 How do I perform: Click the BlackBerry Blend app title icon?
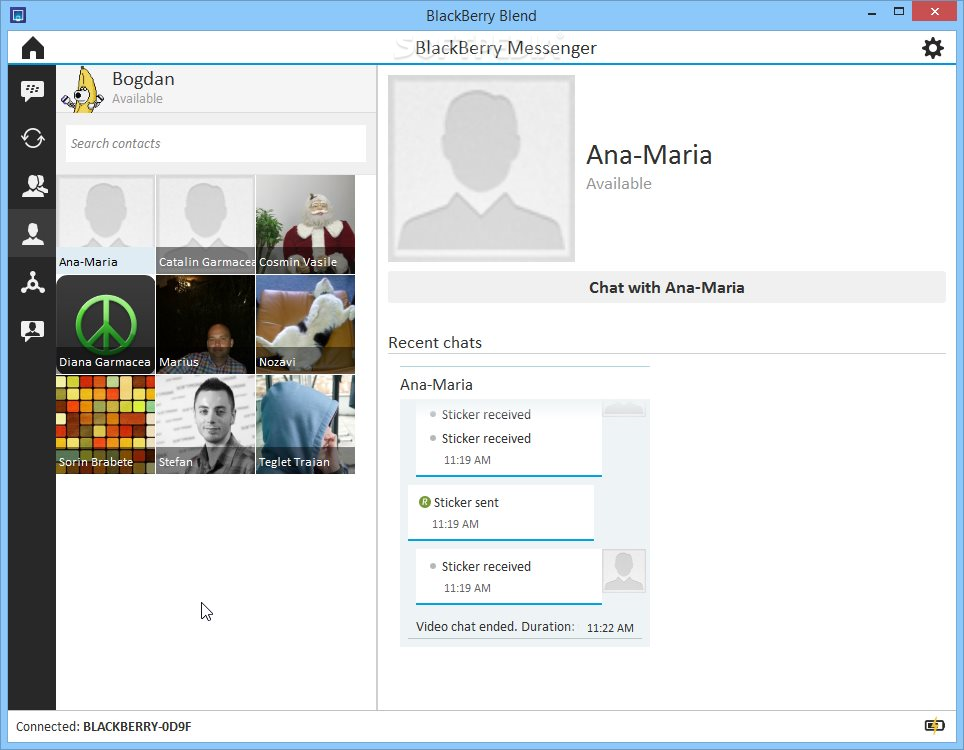click(x=18, y=15)
